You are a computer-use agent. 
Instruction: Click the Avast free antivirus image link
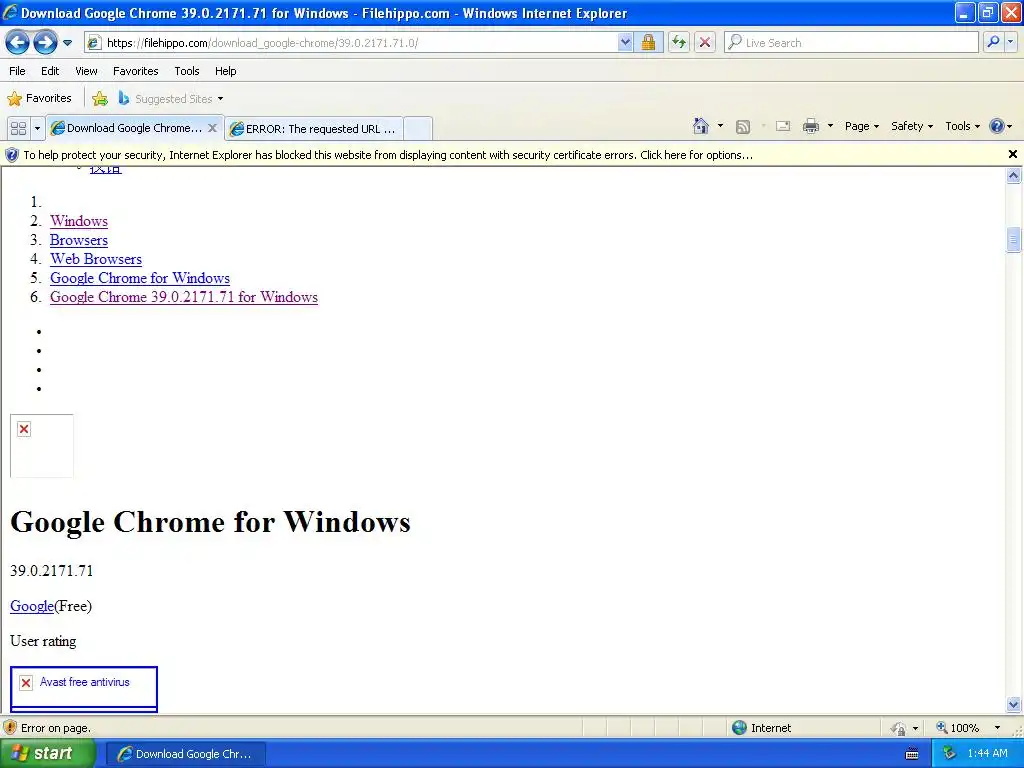point(84,688)
